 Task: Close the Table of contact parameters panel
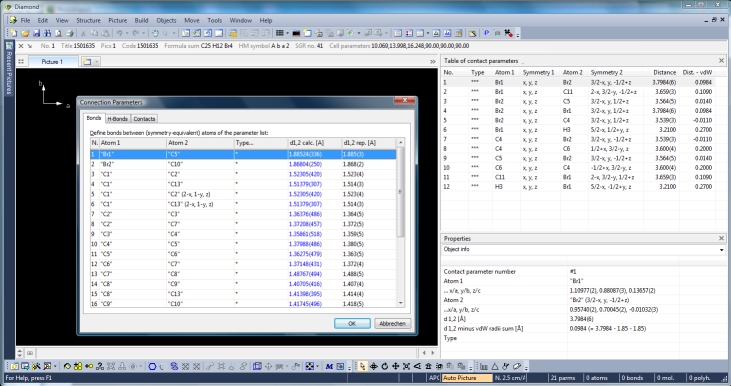pos(721,61)
